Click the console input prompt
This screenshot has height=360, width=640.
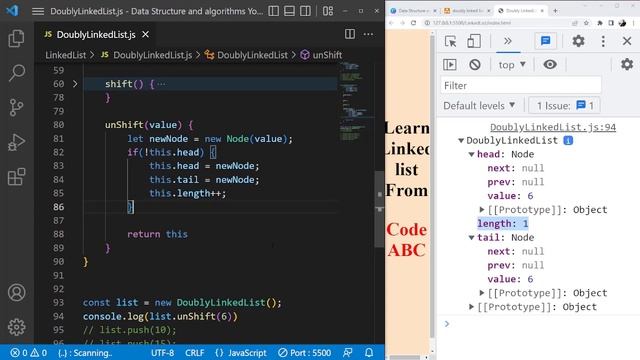pos(539,324)
